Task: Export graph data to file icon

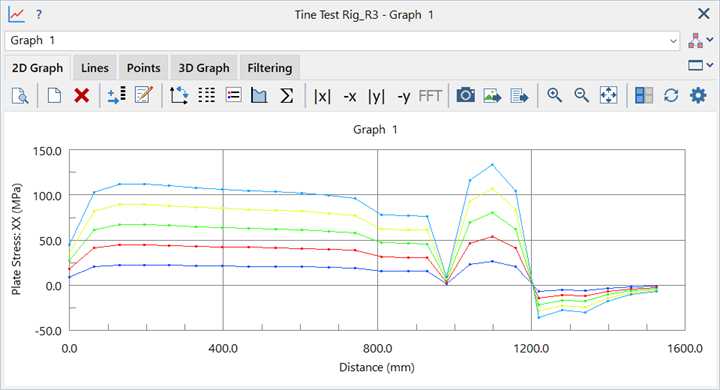Action: (x=519, y=96)
